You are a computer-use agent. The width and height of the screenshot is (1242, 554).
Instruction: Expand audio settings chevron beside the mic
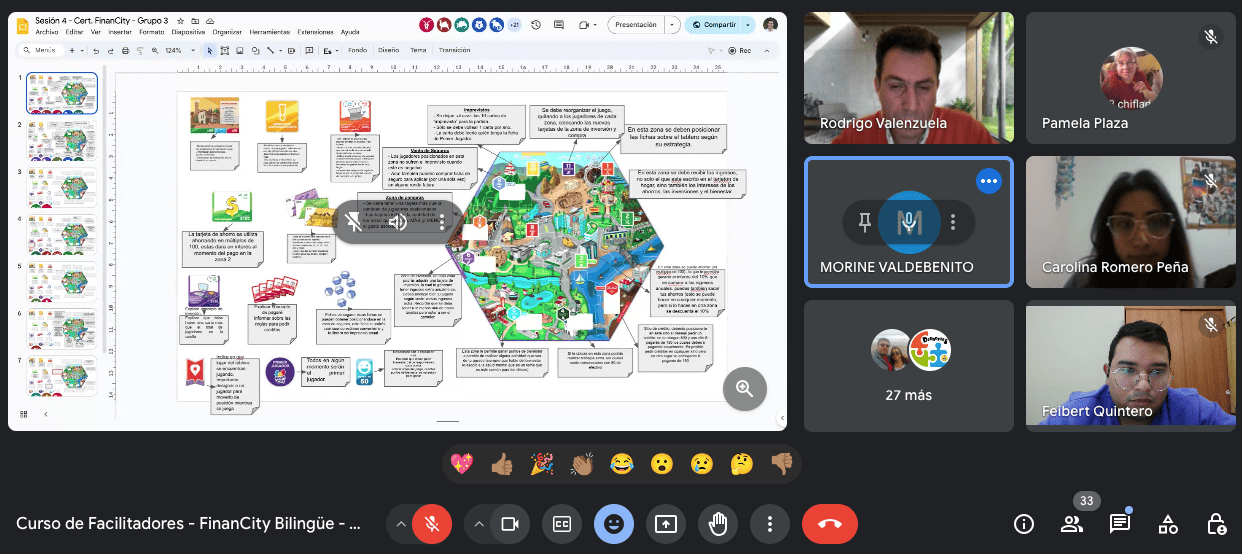(400, 523)
